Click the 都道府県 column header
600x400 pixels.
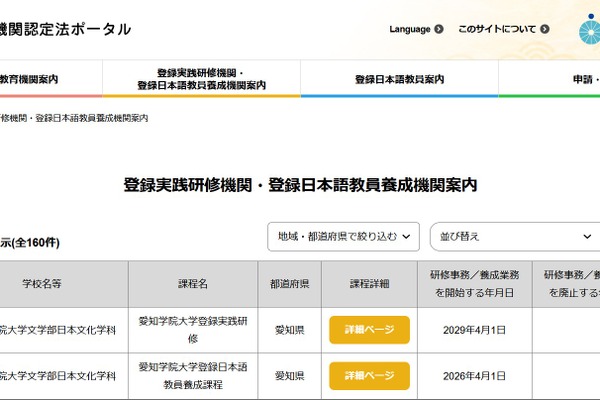[290, 284]
